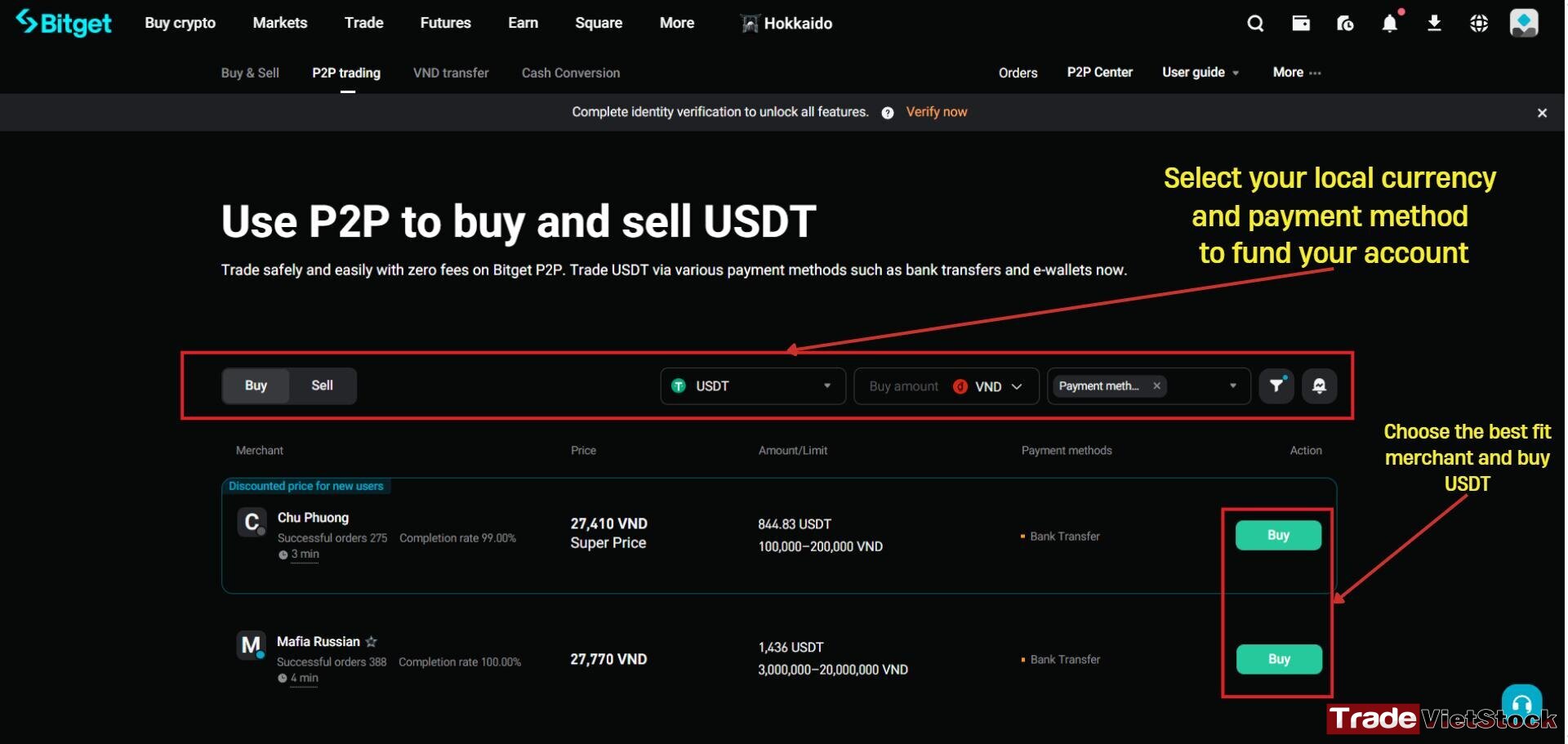This screenshot has height=744, width=1568.
Task: Open the language globe icon
Action: point(1479,24)
